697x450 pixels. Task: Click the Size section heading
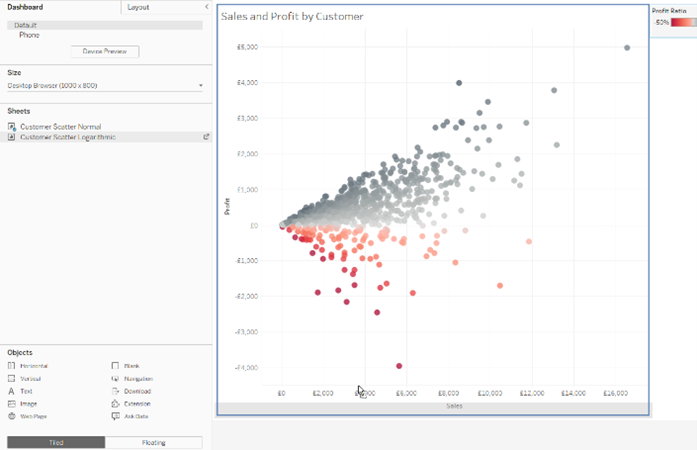point(14,72)
